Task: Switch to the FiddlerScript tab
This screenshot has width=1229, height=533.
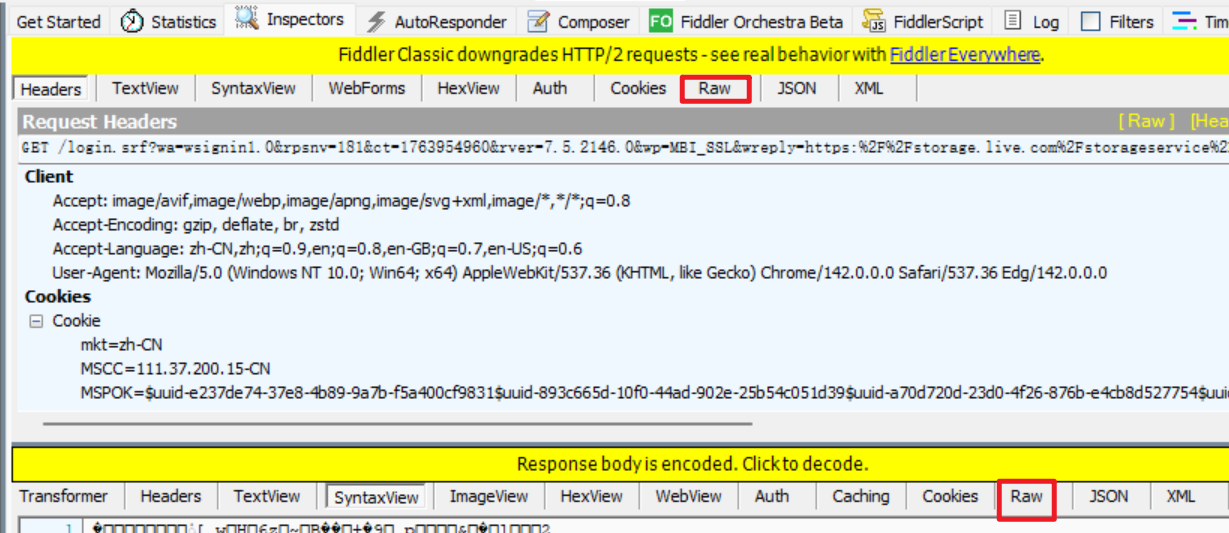Action: click(x=938, y=21)
